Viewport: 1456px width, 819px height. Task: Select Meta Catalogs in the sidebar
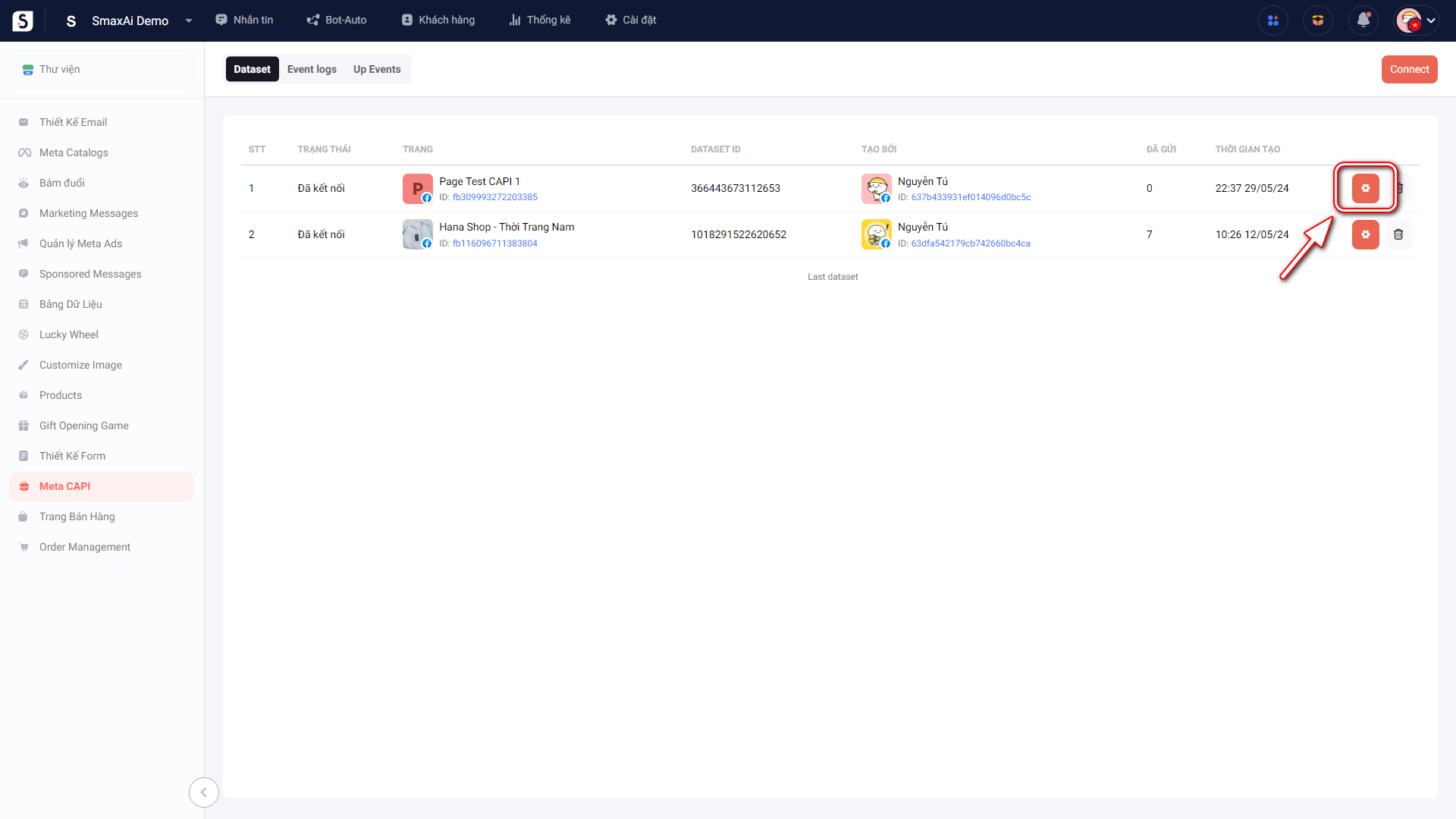(74, 152)
